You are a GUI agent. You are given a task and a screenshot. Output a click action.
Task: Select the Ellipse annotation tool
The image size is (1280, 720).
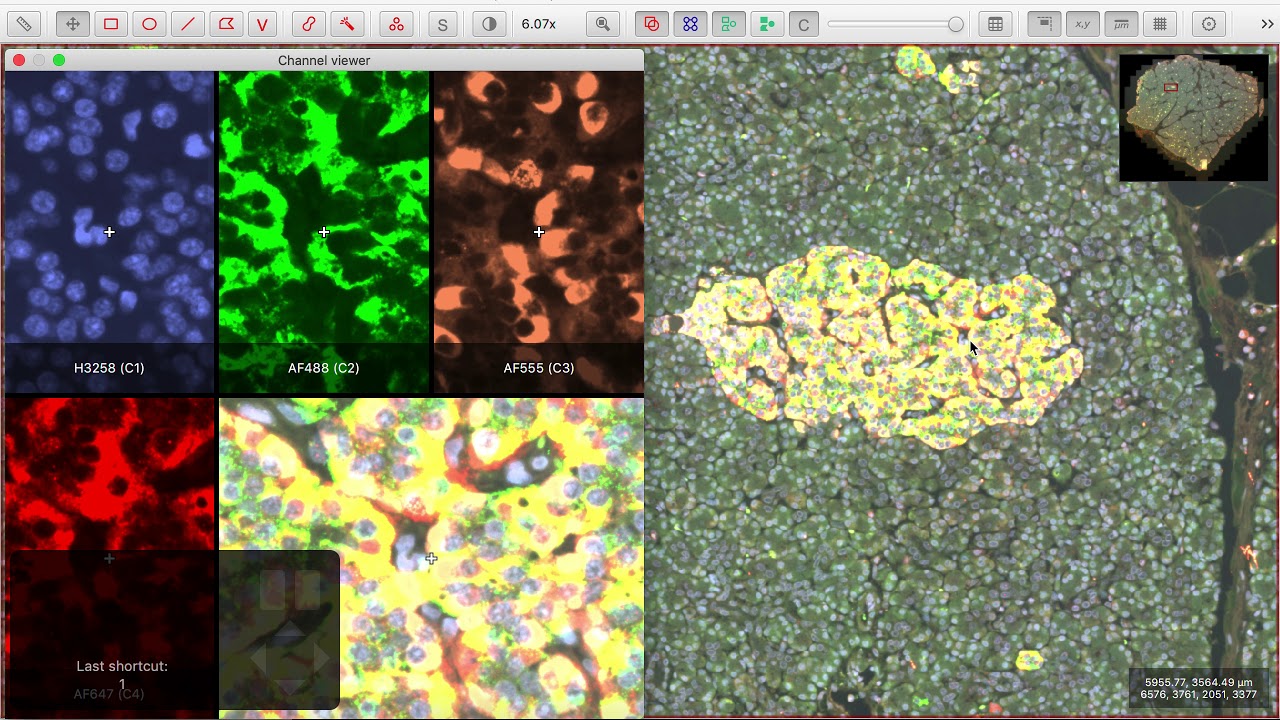coord(149,24)
